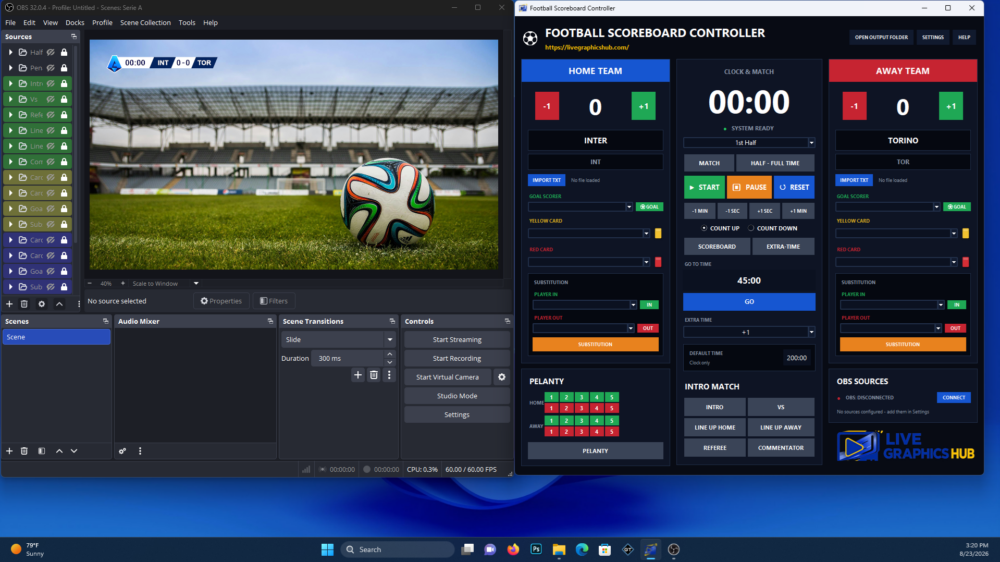Add a transition with the plus icon
The image size is (1000, 562).
click(x=358, y=375)
